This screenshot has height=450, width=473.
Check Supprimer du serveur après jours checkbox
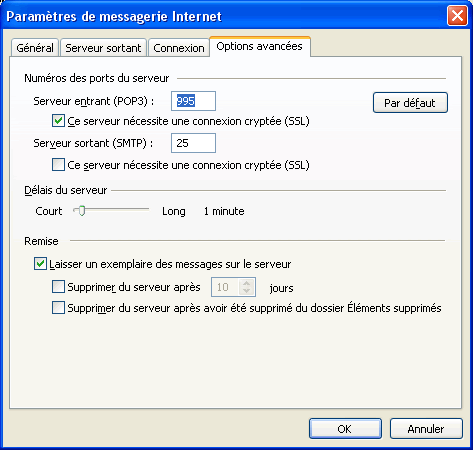(x=58, y=287)
